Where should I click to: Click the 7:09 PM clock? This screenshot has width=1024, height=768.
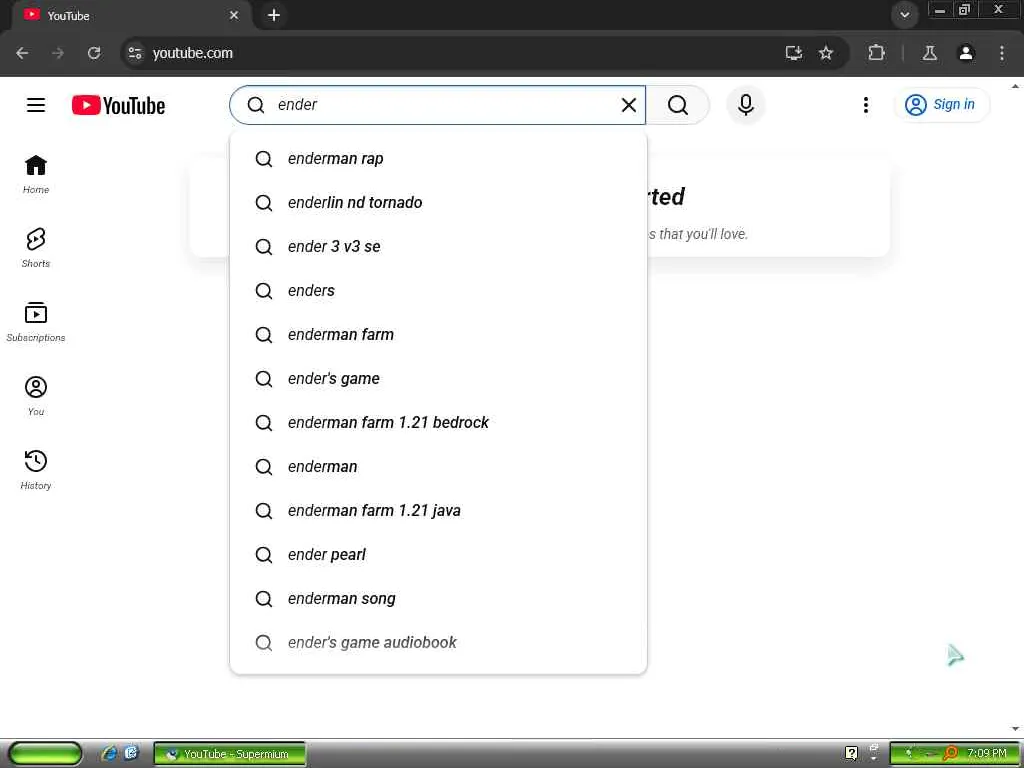click(987, 753)
